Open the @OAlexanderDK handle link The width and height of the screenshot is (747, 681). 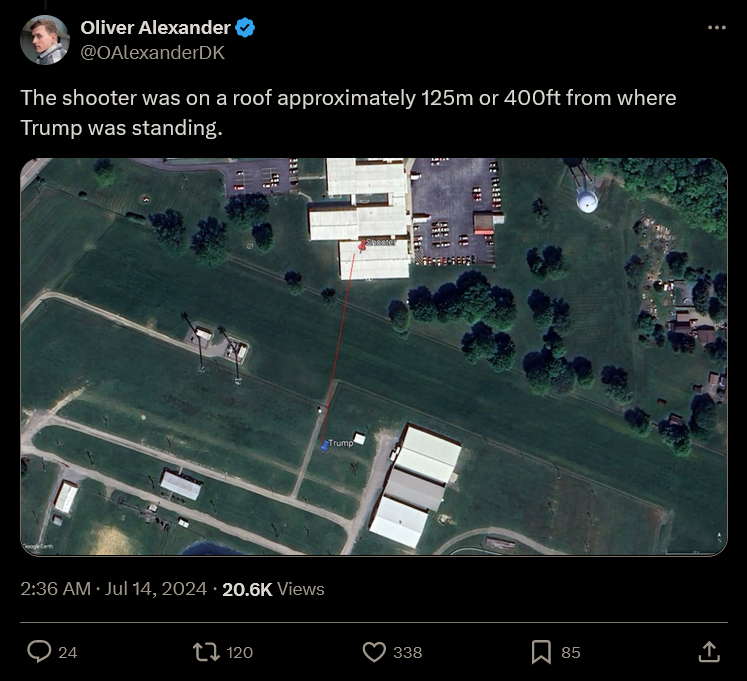(152, 53)
